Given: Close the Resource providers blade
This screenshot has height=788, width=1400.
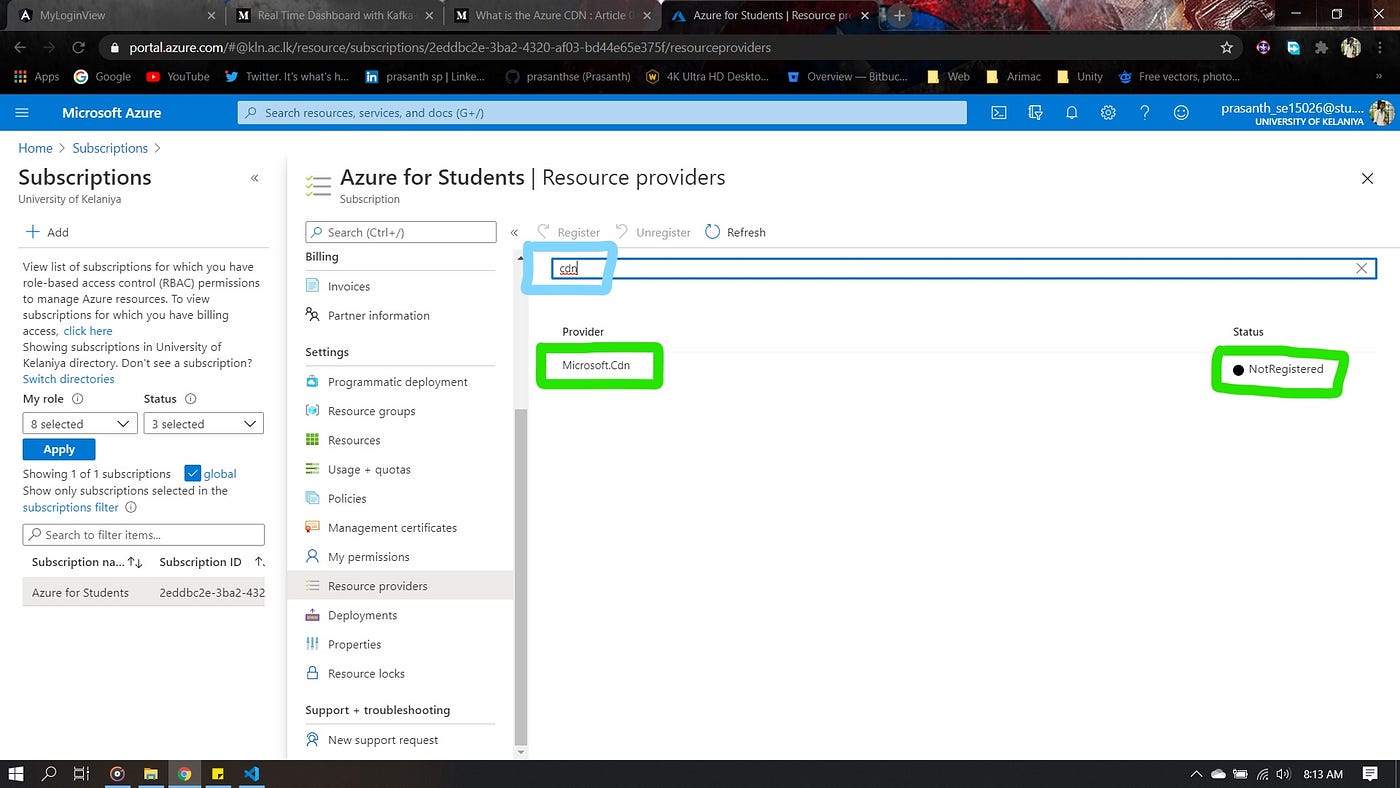Looking at the screenshot, I should pos(1367,178).
